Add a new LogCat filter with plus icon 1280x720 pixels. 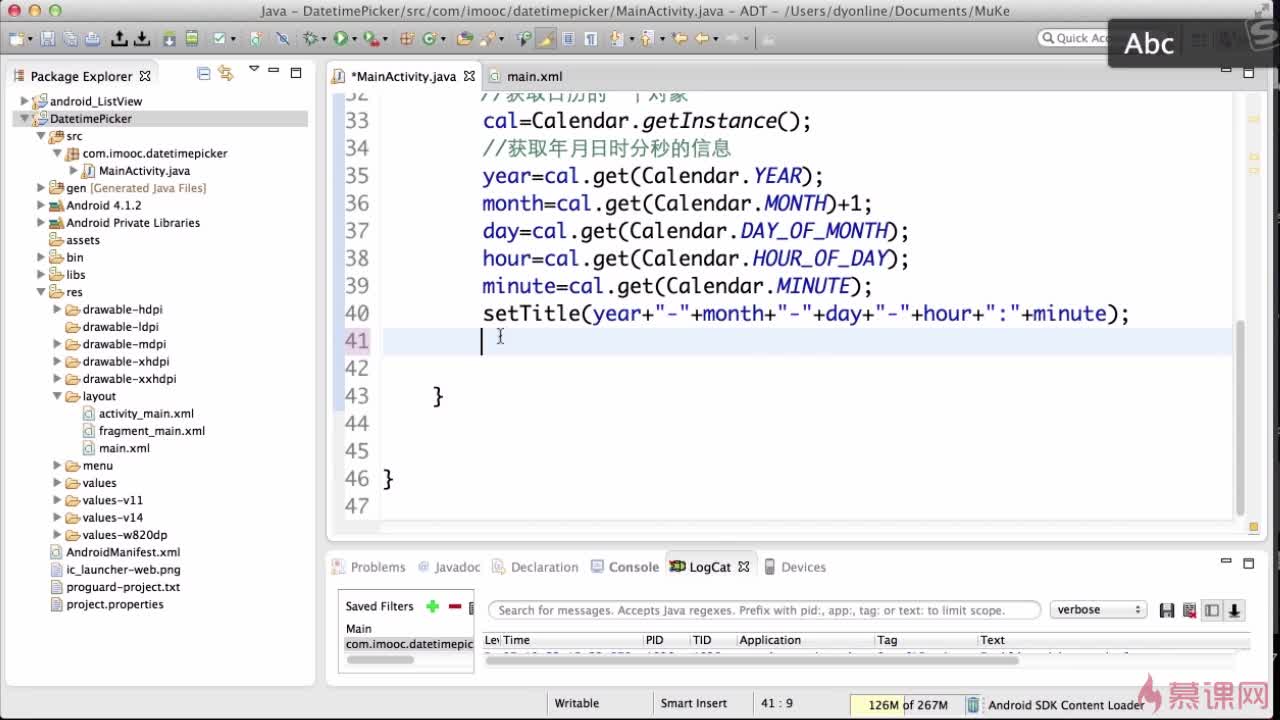tap(432, 606)
